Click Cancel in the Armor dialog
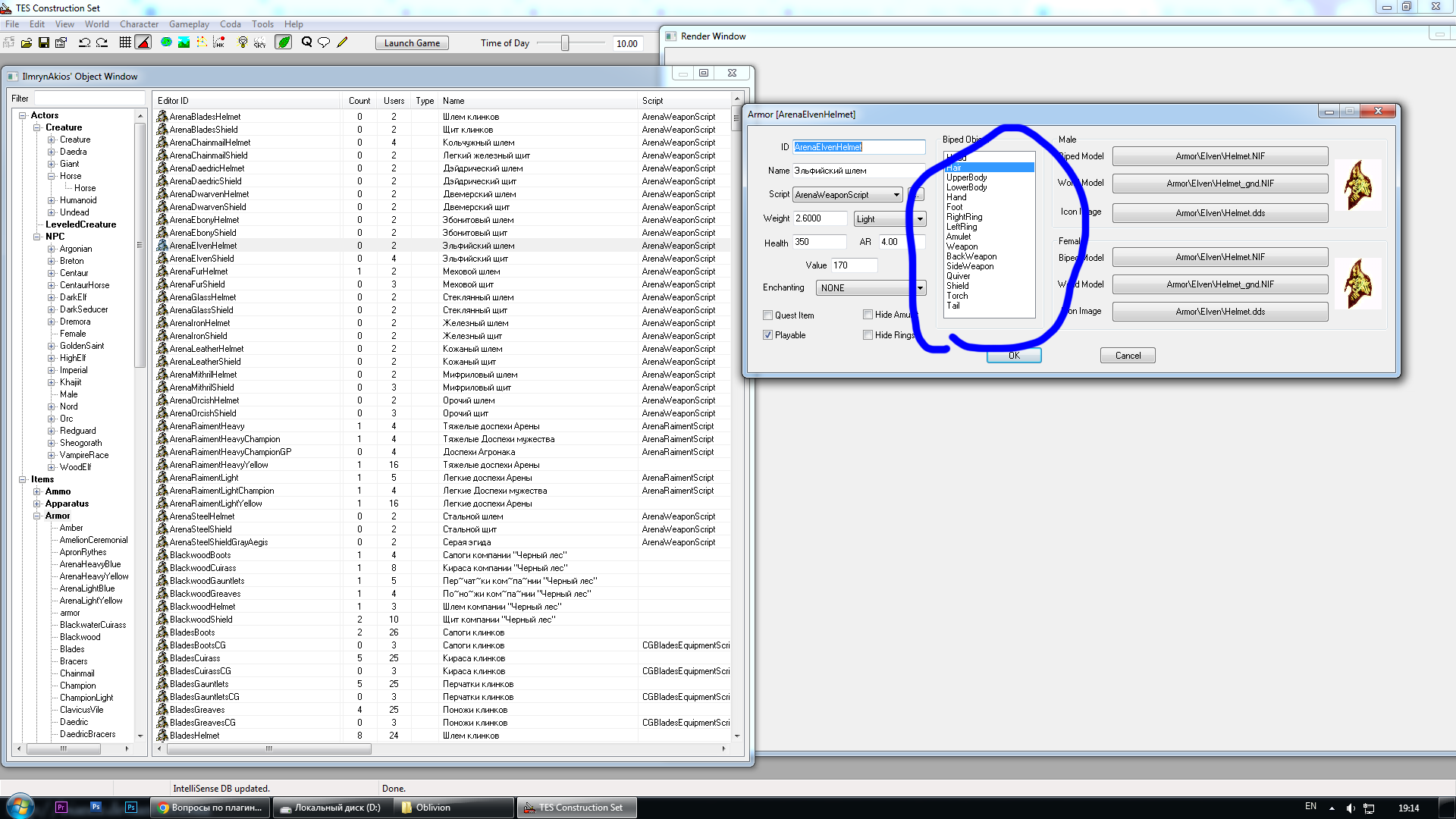The width and height of the screenshot is (1456, 819). click(1128, 356)
